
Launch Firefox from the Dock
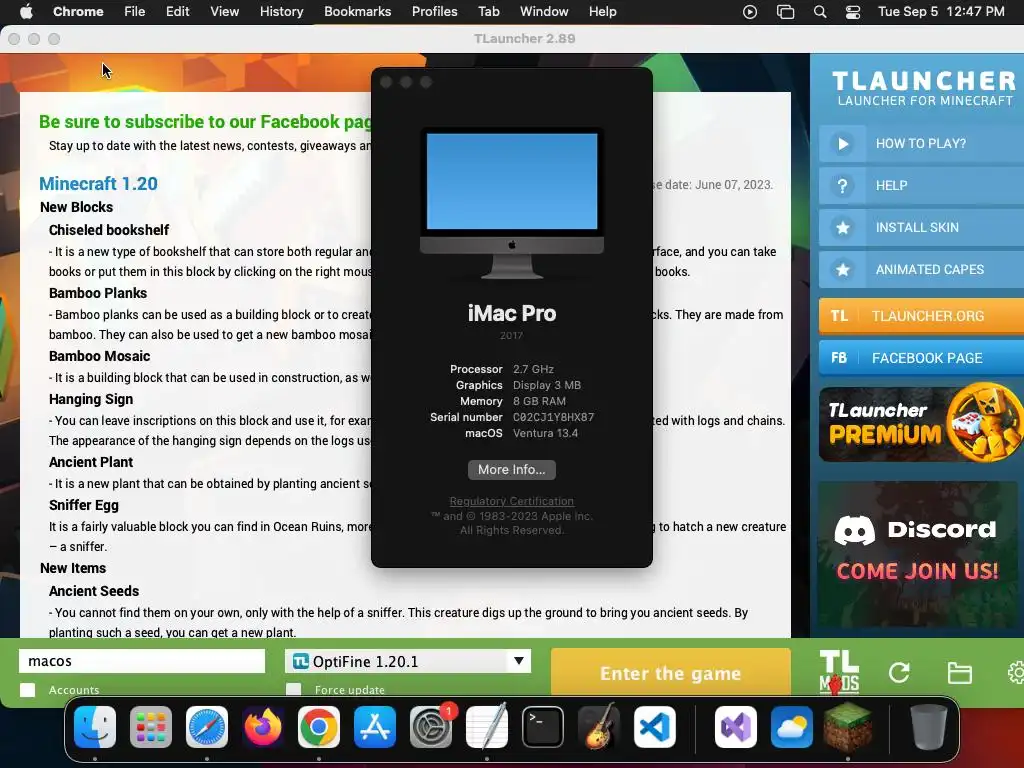click(263, 727)
